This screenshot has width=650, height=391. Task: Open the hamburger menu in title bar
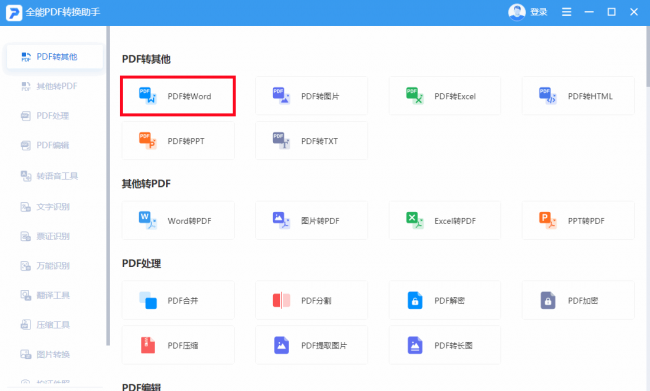[x=566, y=12]
